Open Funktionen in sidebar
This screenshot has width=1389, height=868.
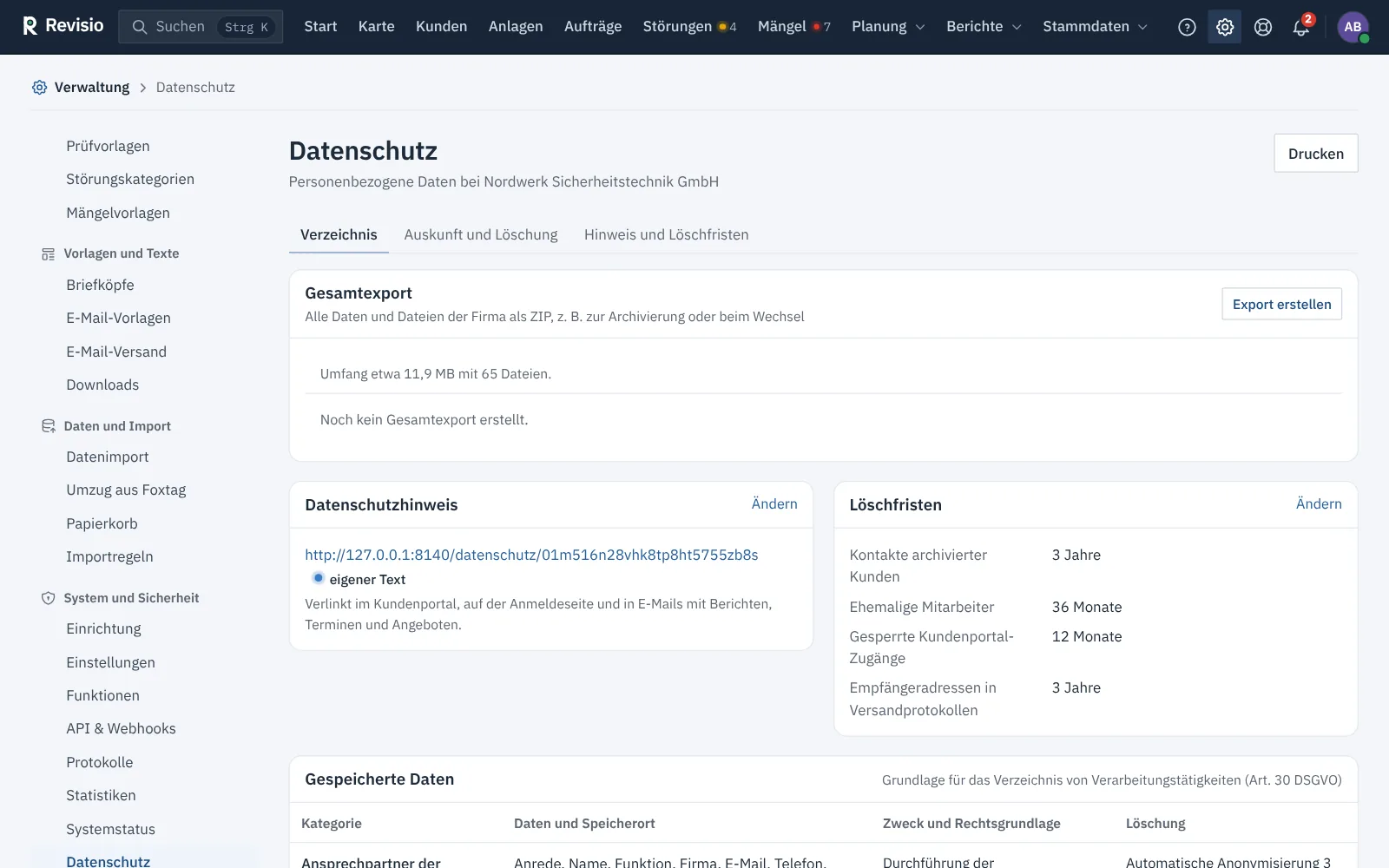[x=102, y=695]
